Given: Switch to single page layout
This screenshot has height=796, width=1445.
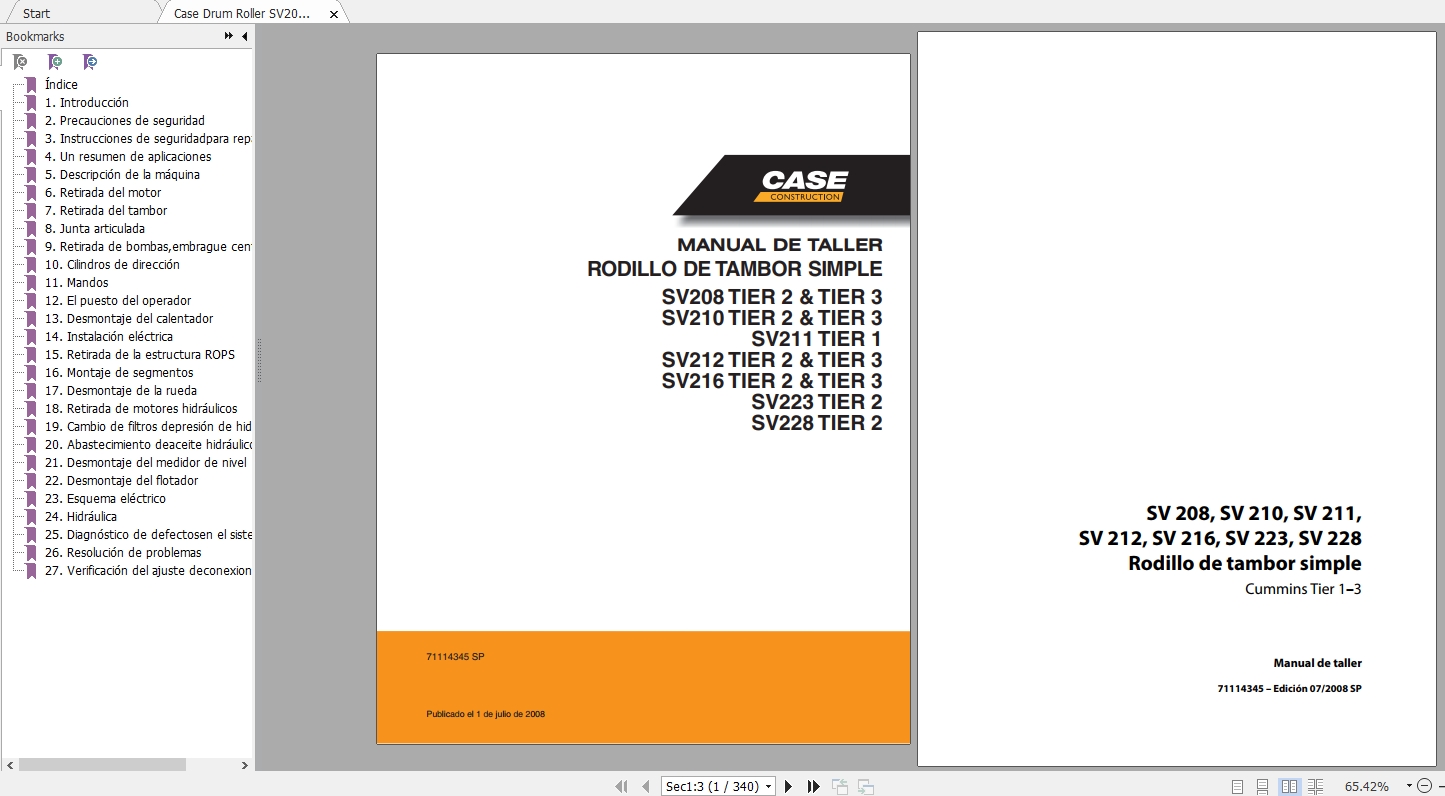Looking at the screenshot, I should (x=1238, y=787).
